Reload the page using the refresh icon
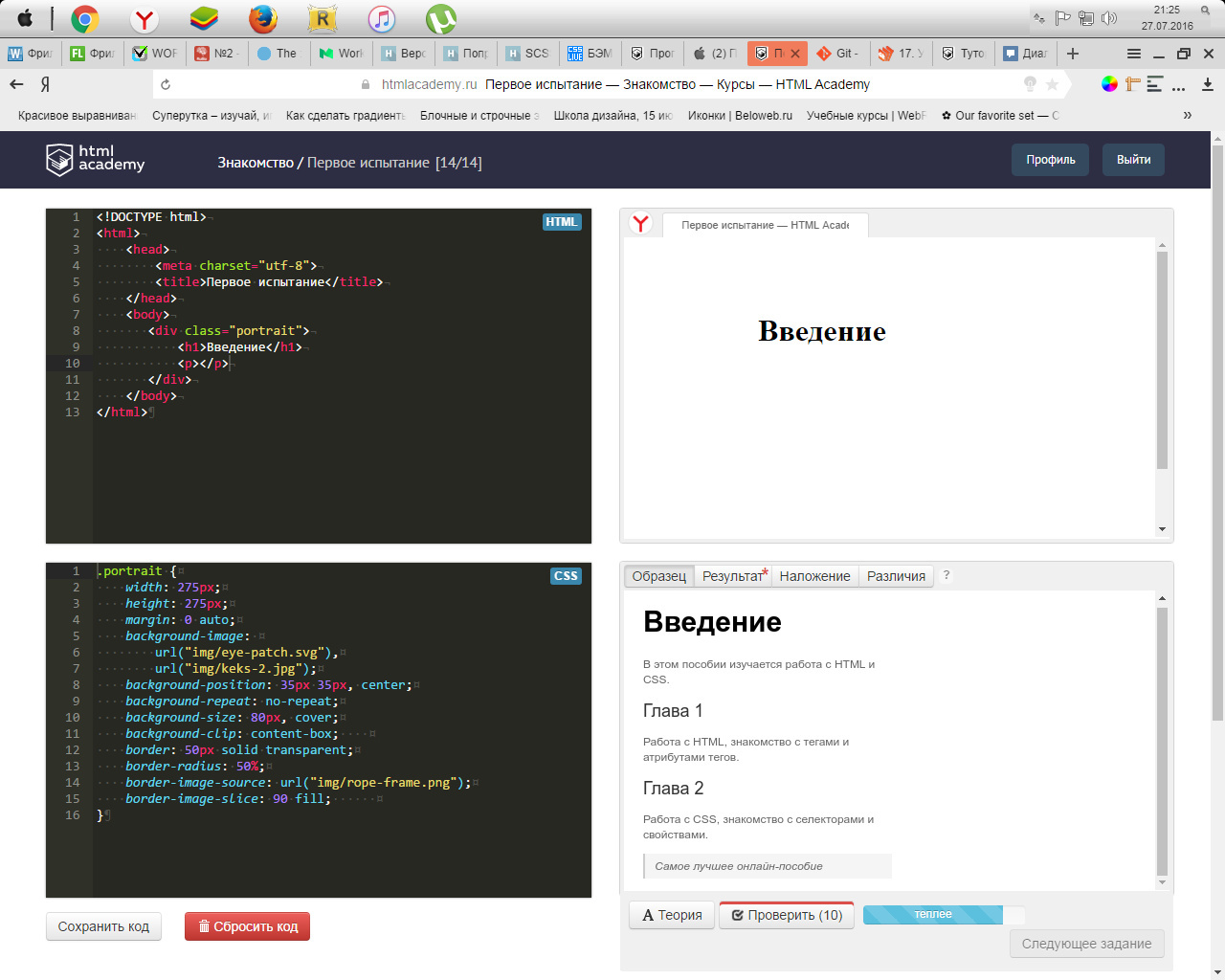 pyautogui.click(x=166, y=84)
